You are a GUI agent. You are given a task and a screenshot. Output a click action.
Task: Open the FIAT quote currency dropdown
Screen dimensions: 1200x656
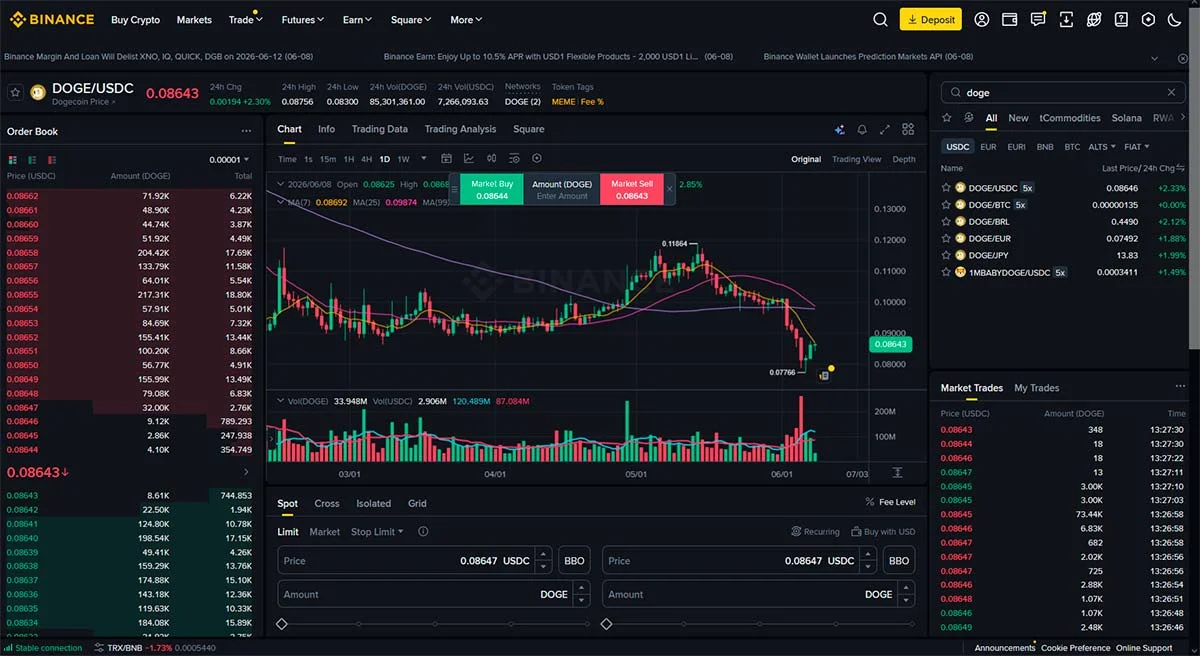(1137, 147)
